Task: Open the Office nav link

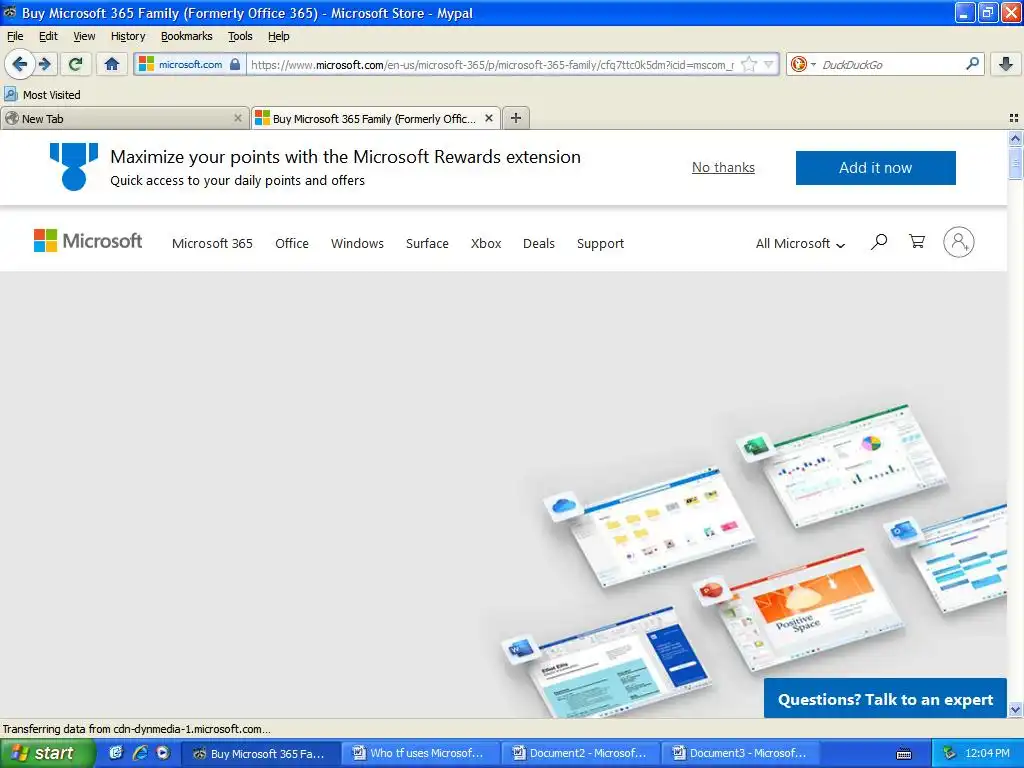Action: (x=292, y=244)
